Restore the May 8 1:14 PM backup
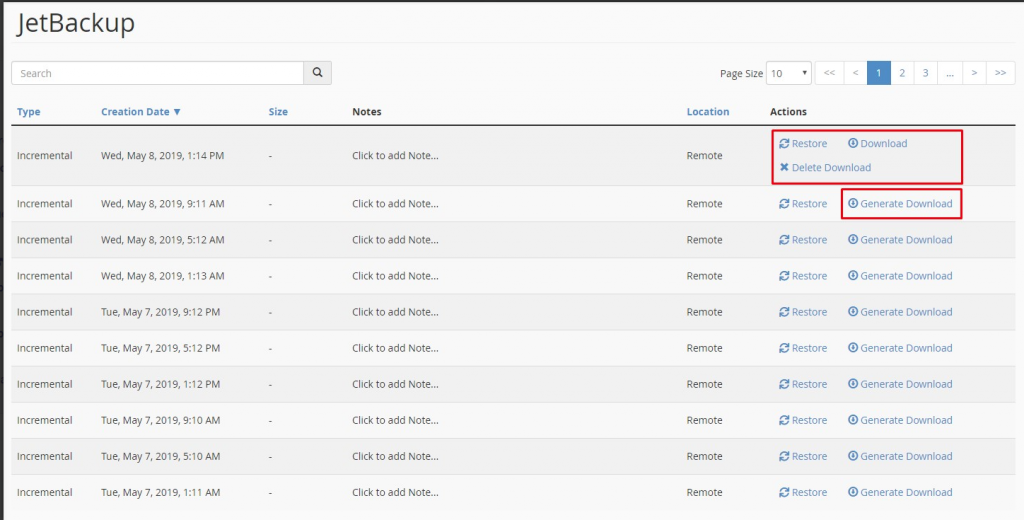The image size is (1024, 520). click(x=803, y=144)
